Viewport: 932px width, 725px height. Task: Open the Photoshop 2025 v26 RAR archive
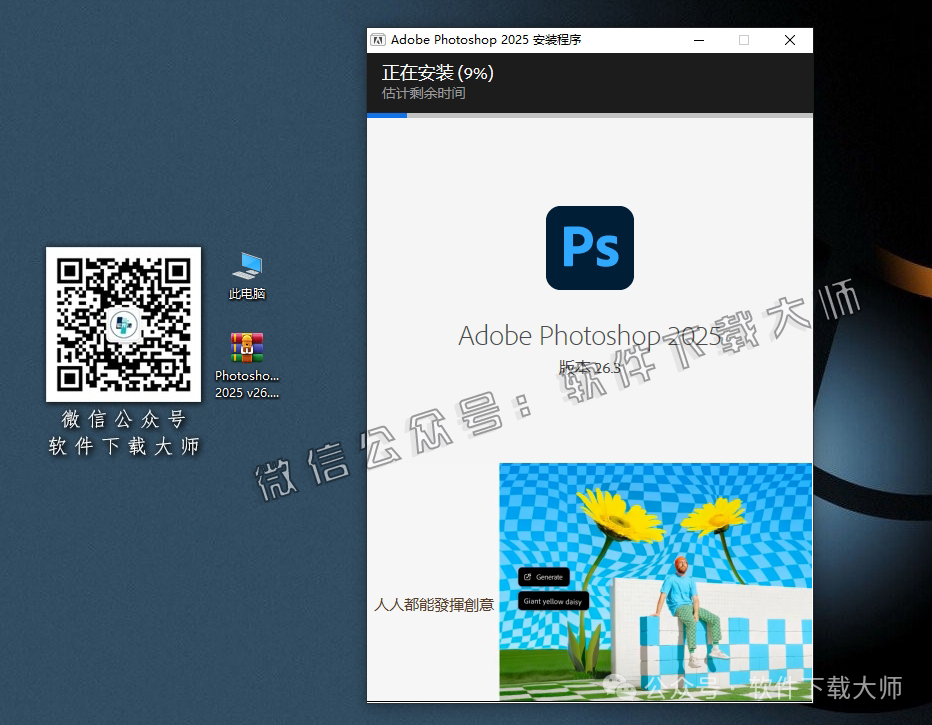246,350
